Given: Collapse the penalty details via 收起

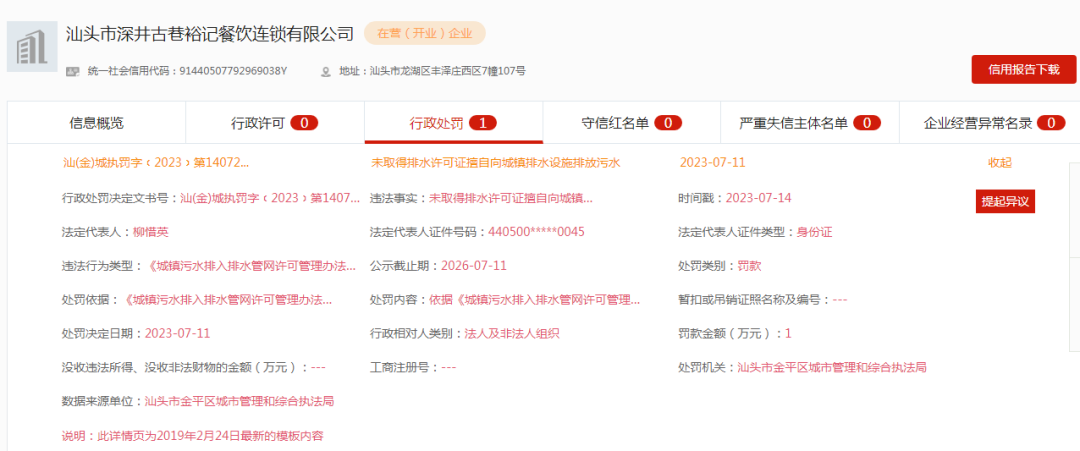Looking at the screenshot, I should (999, 163).
